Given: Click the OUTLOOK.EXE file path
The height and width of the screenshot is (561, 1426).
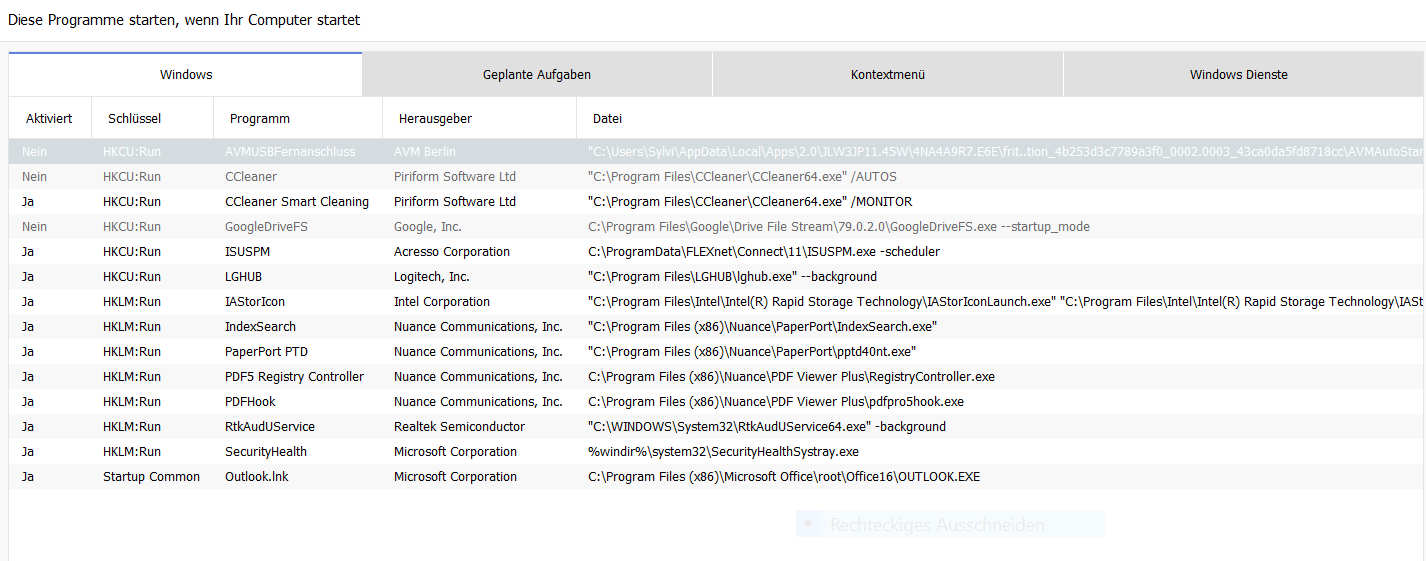Looking at the screenshot, I should (784, 477).
